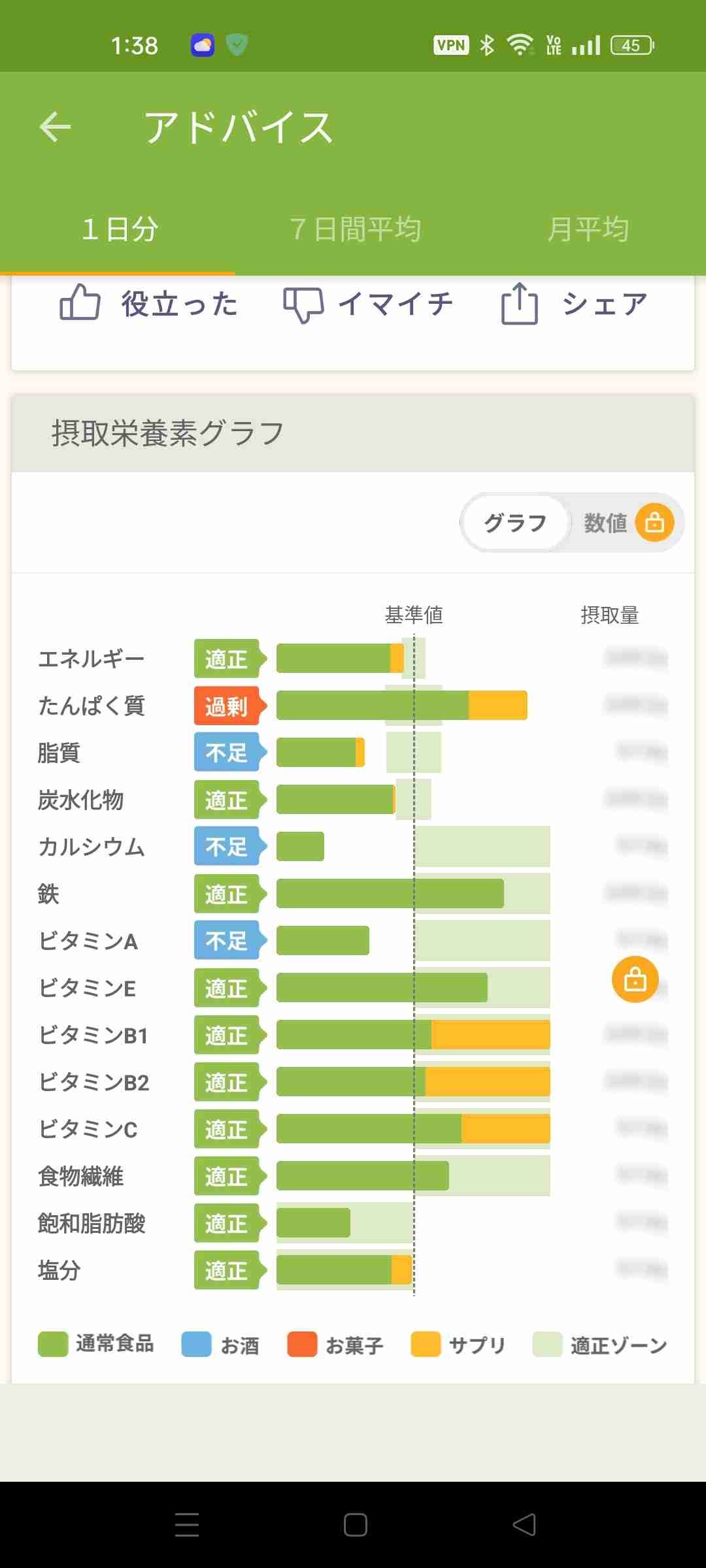
Task: Tap the share シェア icon
Action: point(519,303)
